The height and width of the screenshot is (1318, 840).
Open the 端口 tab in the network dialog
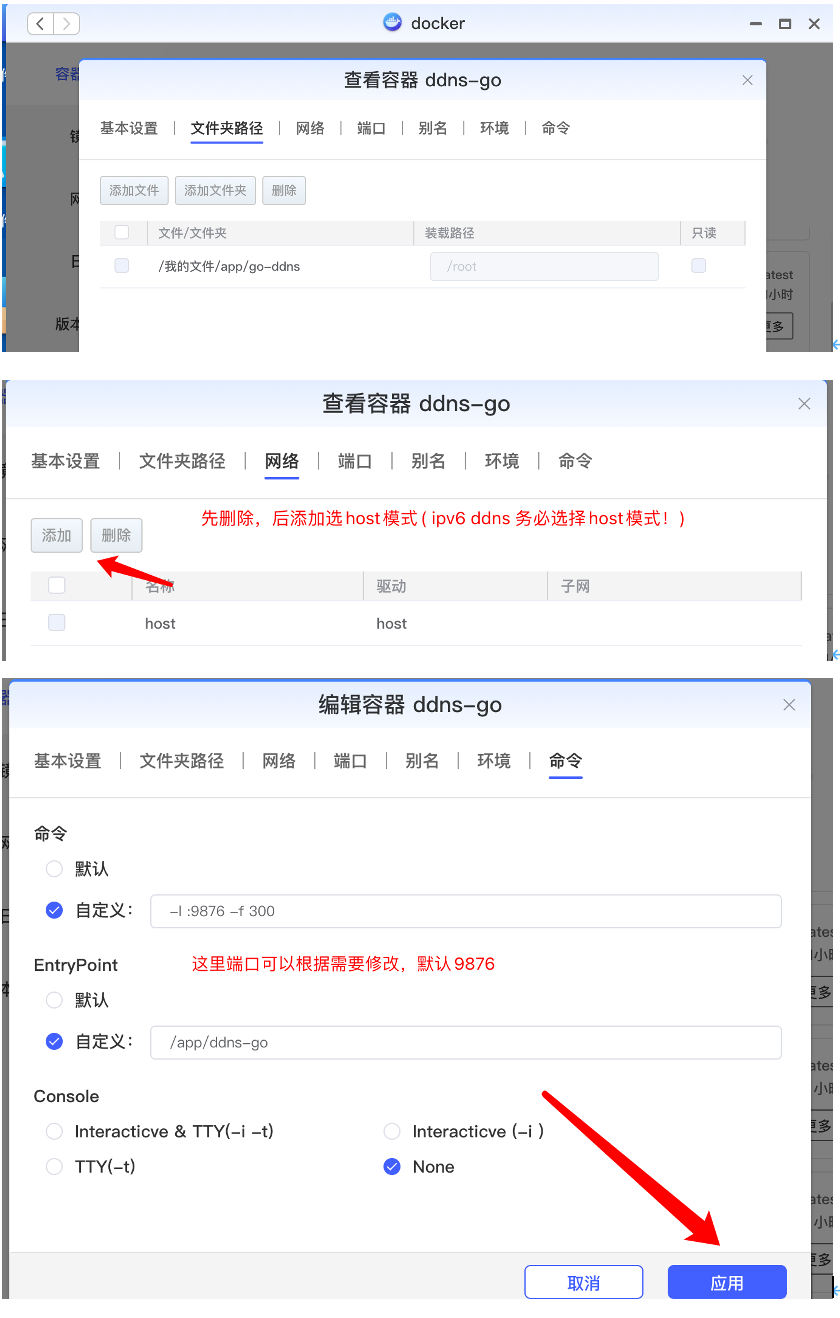(355, 461)
